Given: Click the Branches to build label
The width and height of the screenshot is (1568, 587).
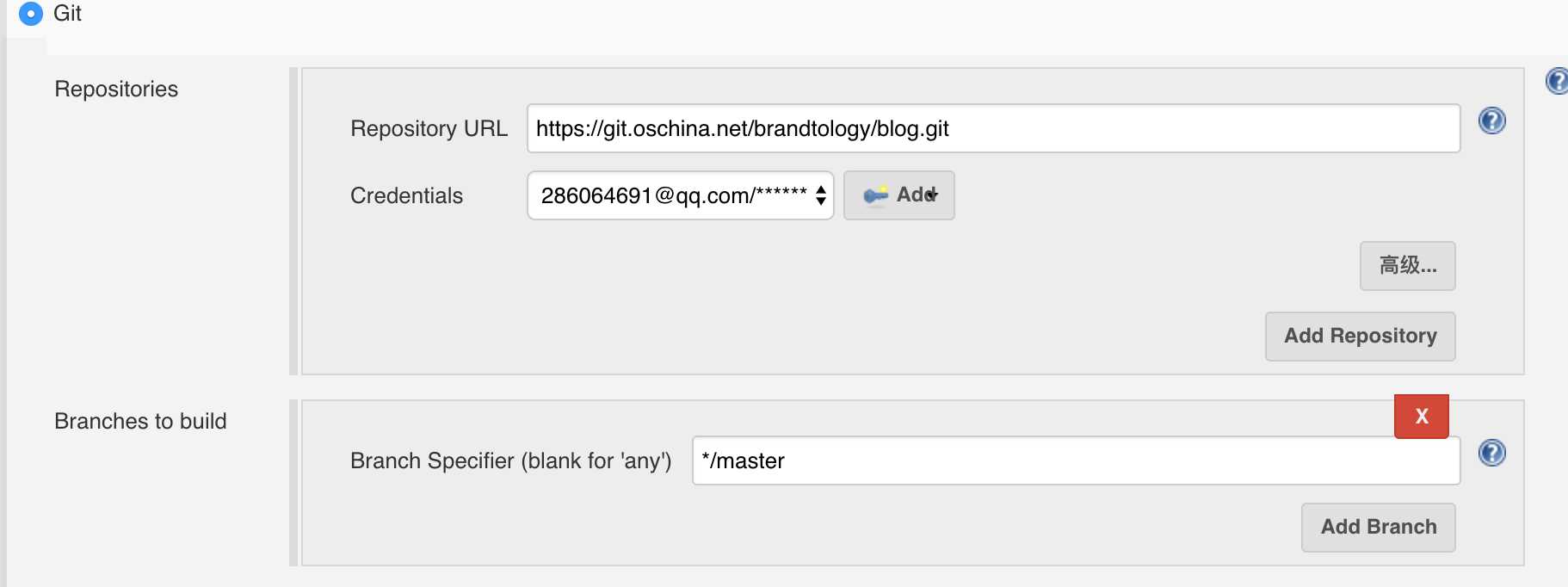Looking at the screenshot, I should [140, 421].
